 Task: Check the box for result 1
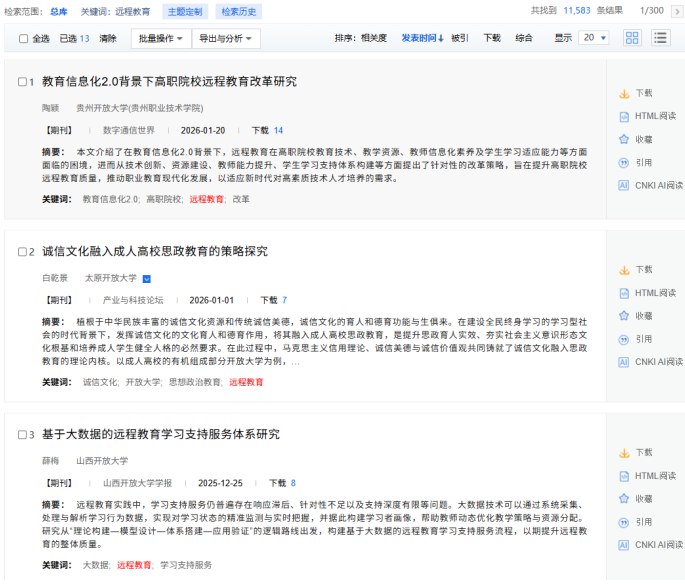(x=23, y=82)
